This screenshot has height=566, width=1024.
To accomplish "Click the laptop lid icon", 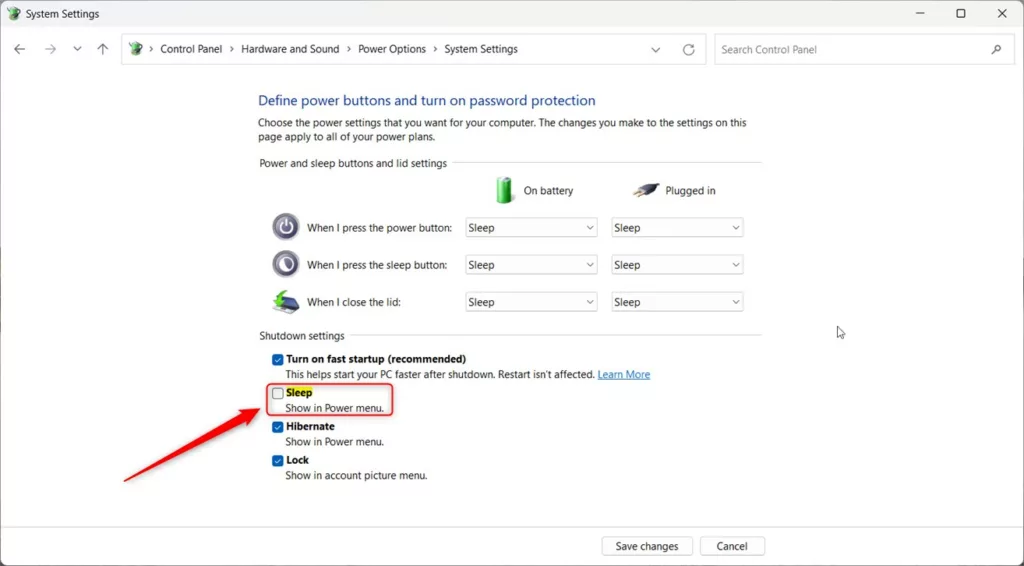I will (286, 301).
